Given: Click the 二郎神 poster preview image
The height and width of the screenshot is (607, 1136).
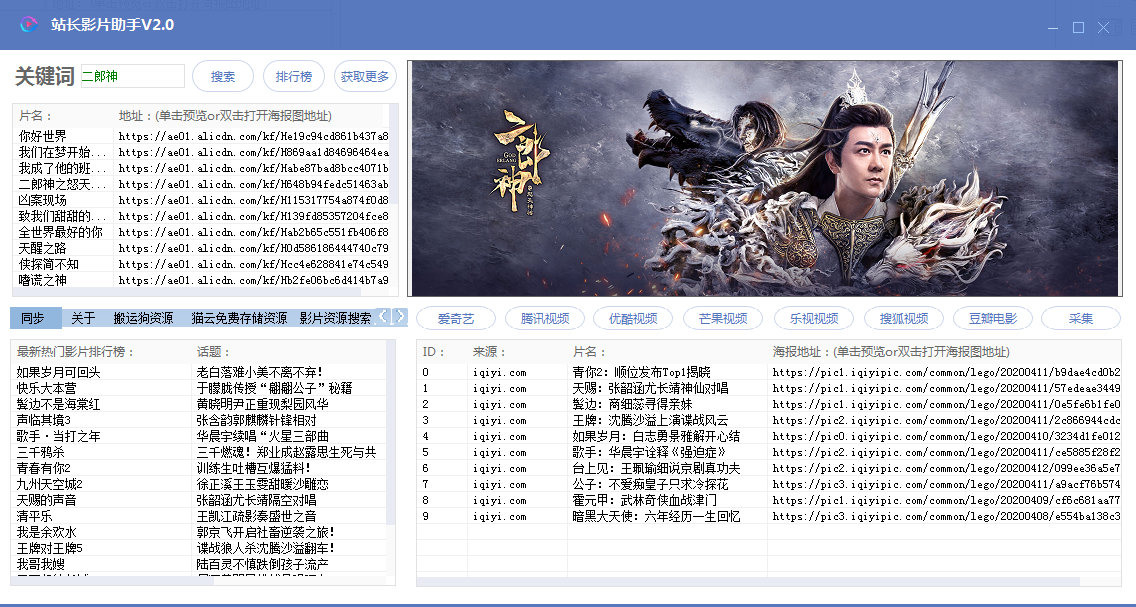Looking at the screenshot, I should coord(764,178).
